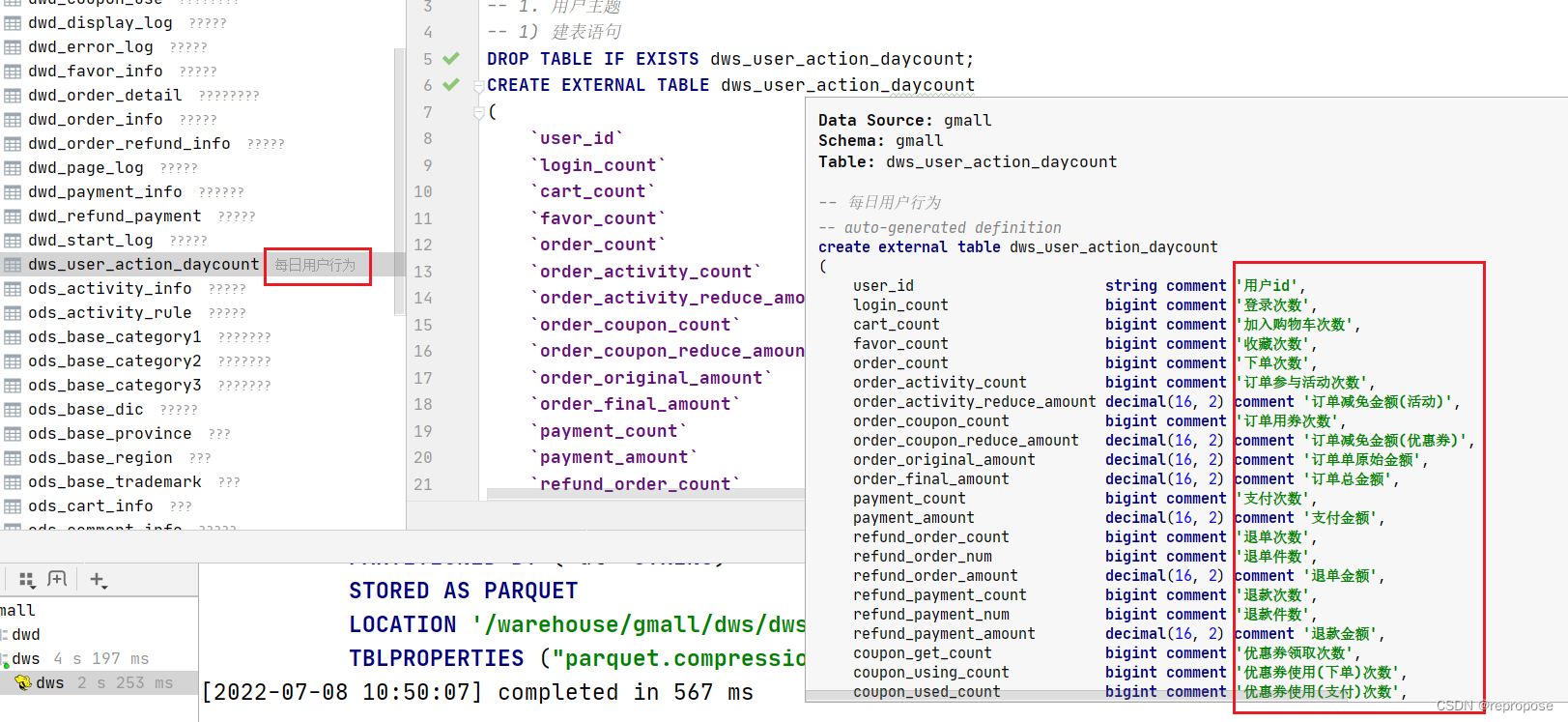Click the table icon beside dwd_page_log
Image resolution: width=1568 pixels, height=722 pixels.
13,167
